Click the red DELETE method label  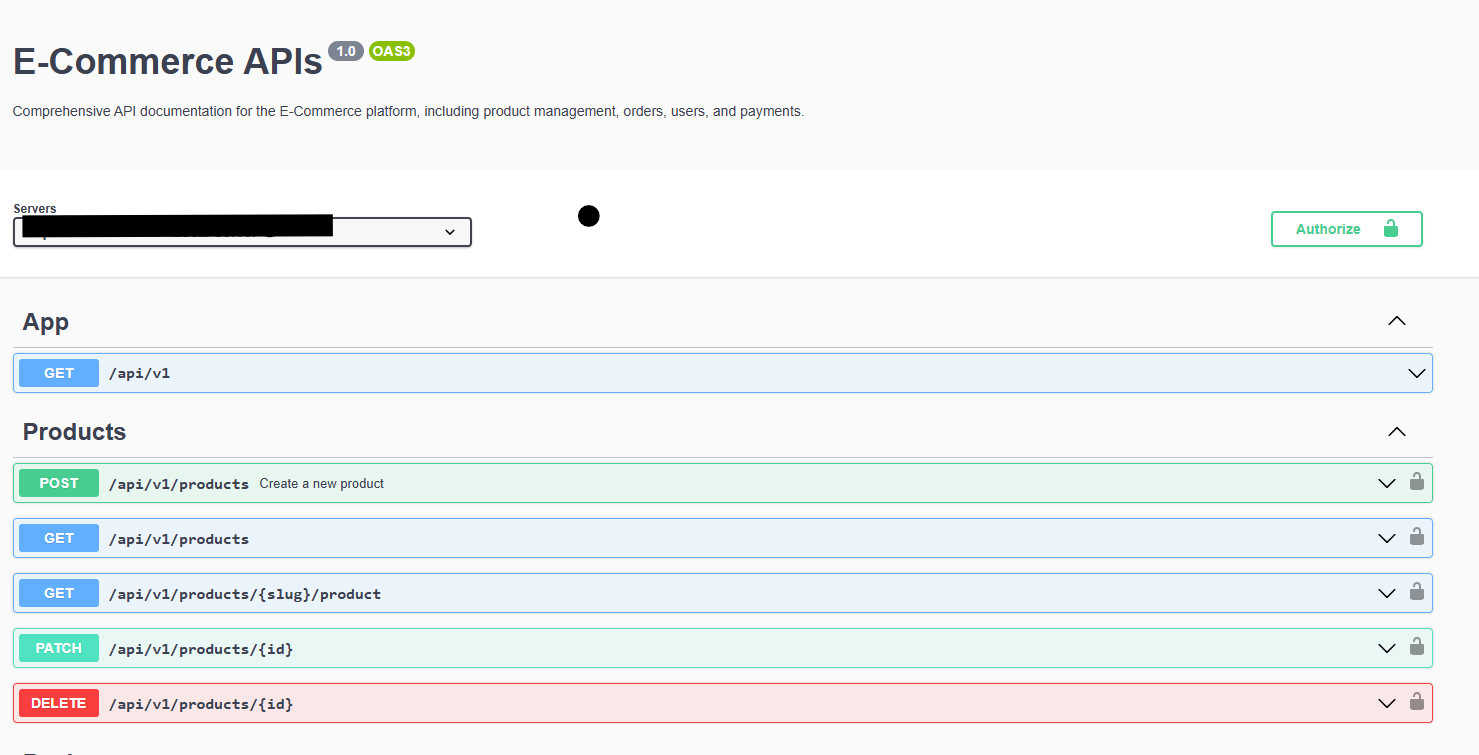pos(59,703)
